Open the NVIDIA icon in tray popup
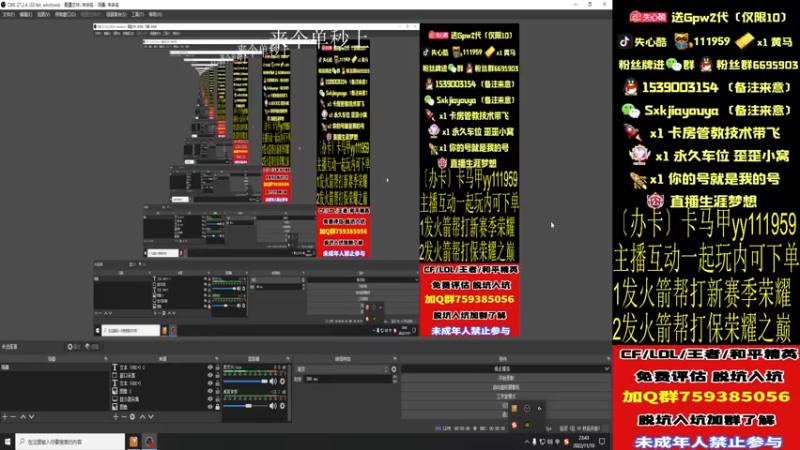 click(527, 424)
